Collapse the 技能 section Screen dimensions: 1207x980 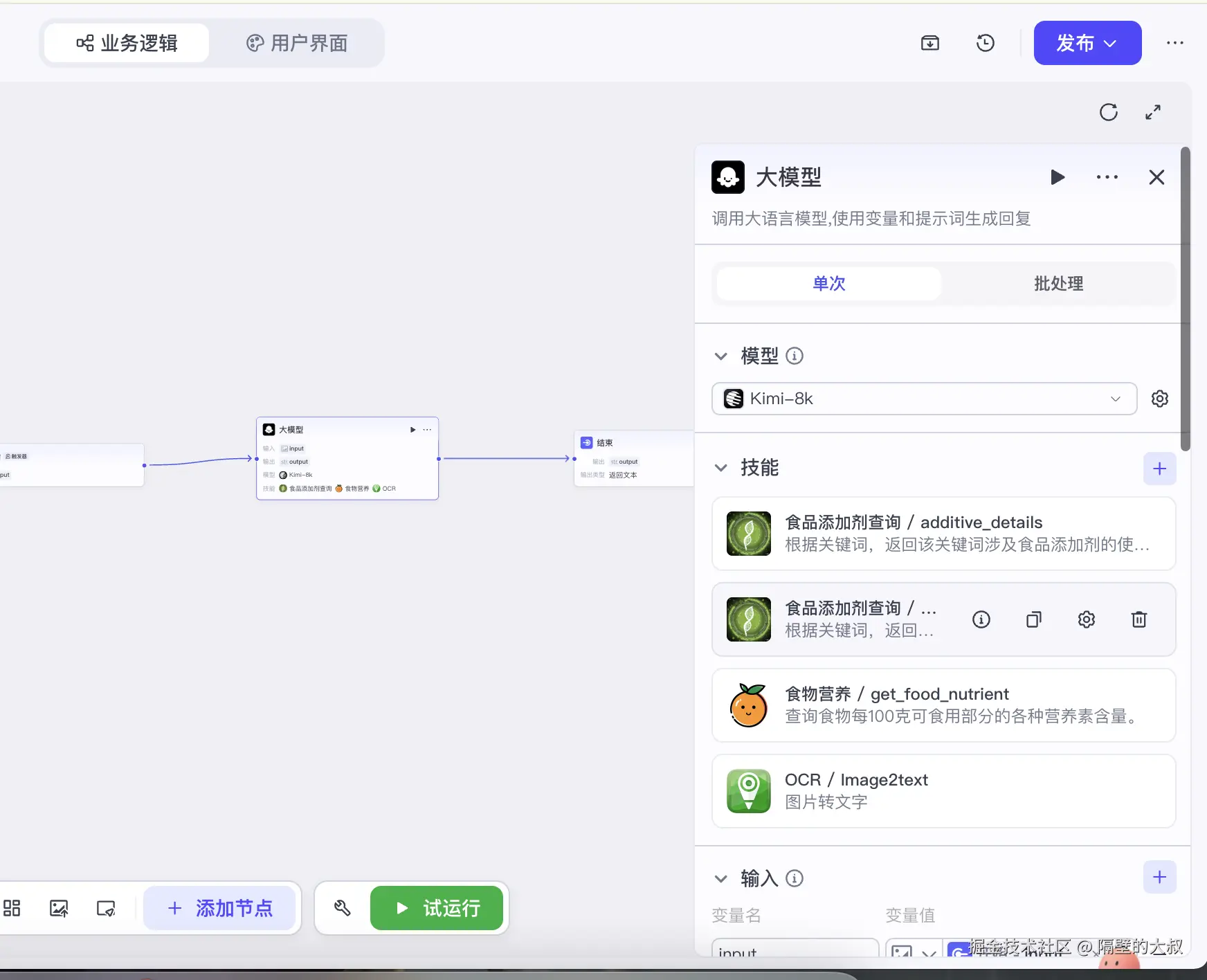click(721, 468)
